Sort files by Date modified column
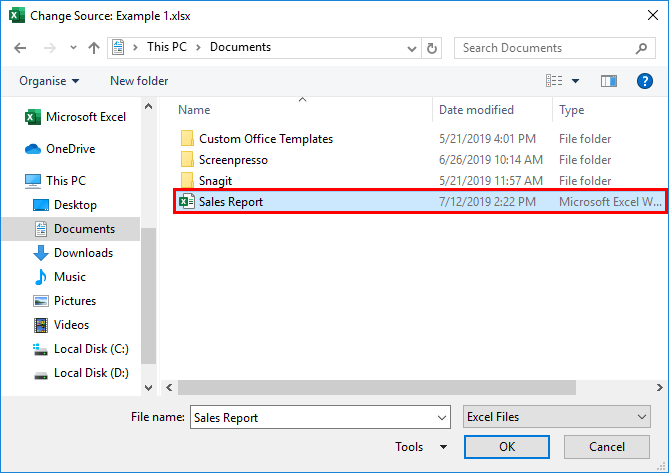Viewport: 669px width, 473px height. coord(476,110)
